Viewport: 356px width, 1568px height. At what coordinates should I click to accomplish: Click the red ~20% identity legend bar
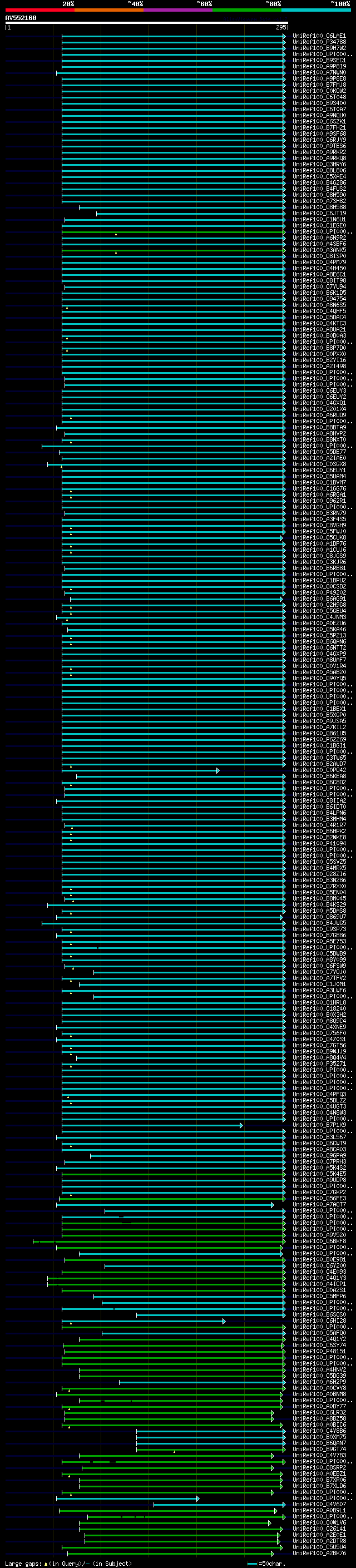pyautogui.click(x=39, y=10)
